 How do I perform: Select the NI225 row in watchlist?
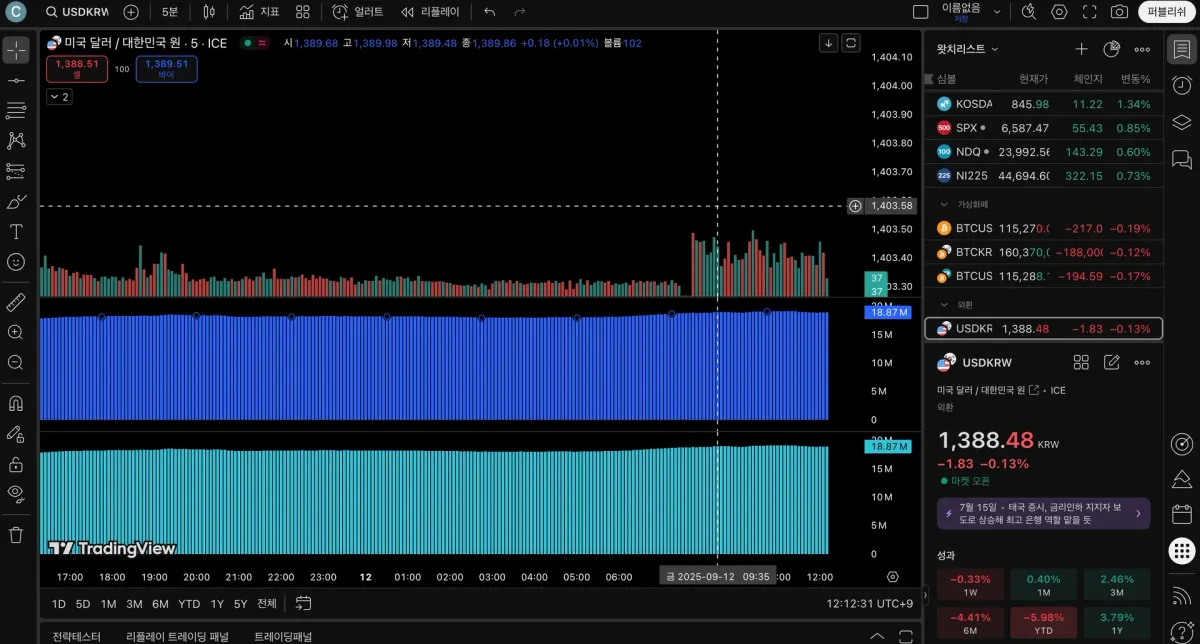point(1044,176)
